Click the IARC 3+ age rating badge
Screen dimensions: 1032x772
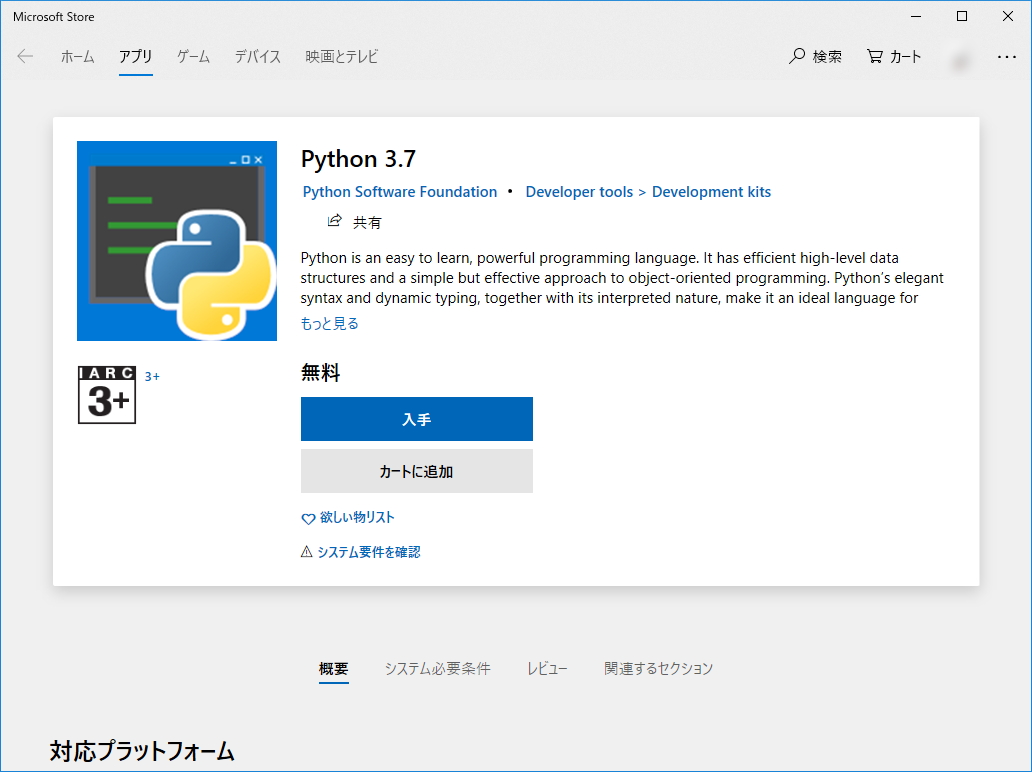point(106,394)
